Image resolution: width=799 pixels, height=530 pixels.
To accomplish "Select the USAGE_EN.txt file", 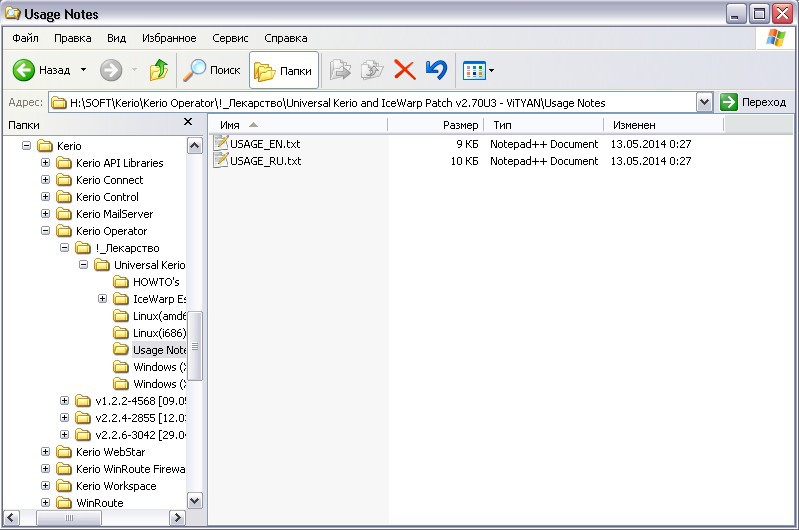I will (x=265, y=144).
